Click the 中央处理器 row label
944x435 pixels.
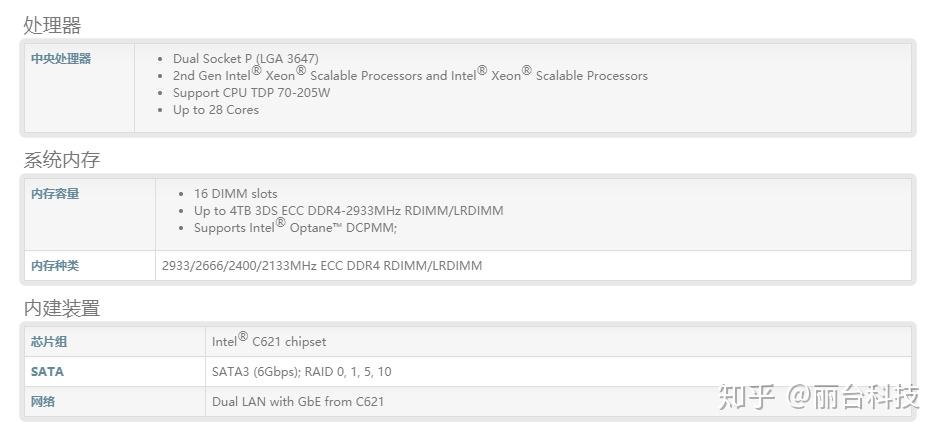61,59
